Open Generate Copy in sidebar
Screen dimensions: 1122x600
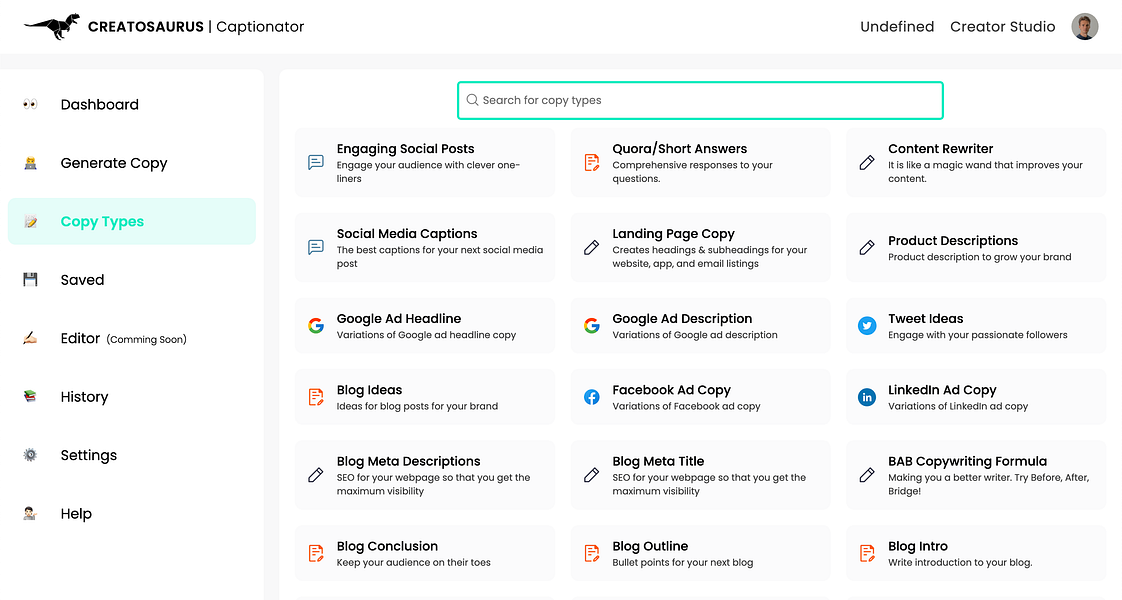click(x=132, y=163)
